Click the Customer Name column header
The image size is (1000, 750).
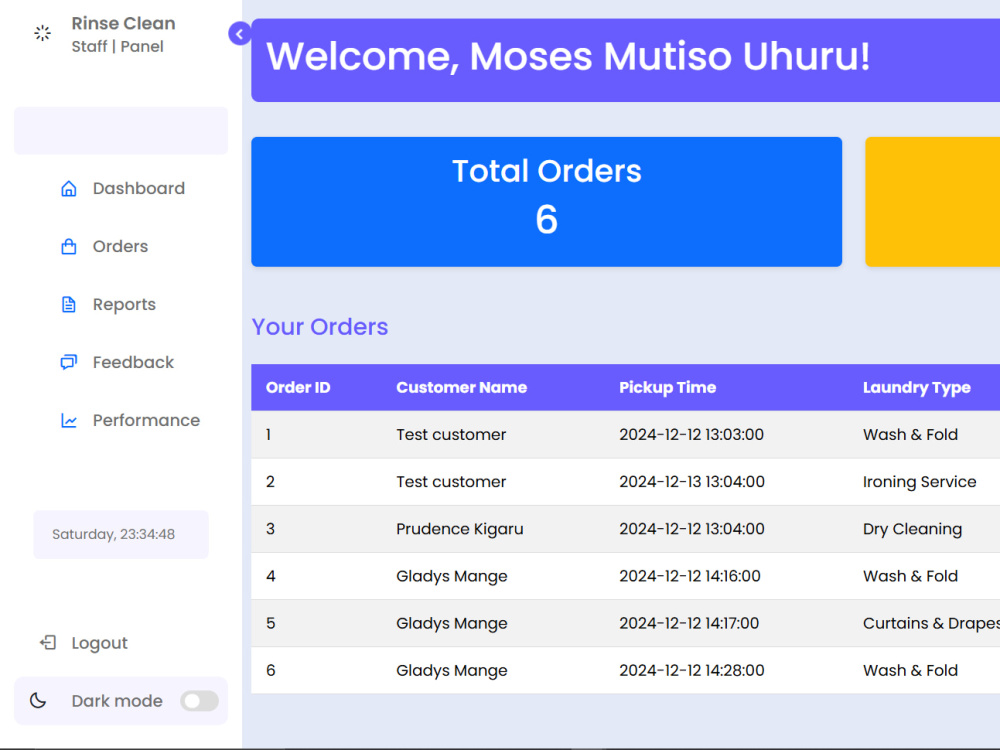pyautogui.click(x=462, y=388)
